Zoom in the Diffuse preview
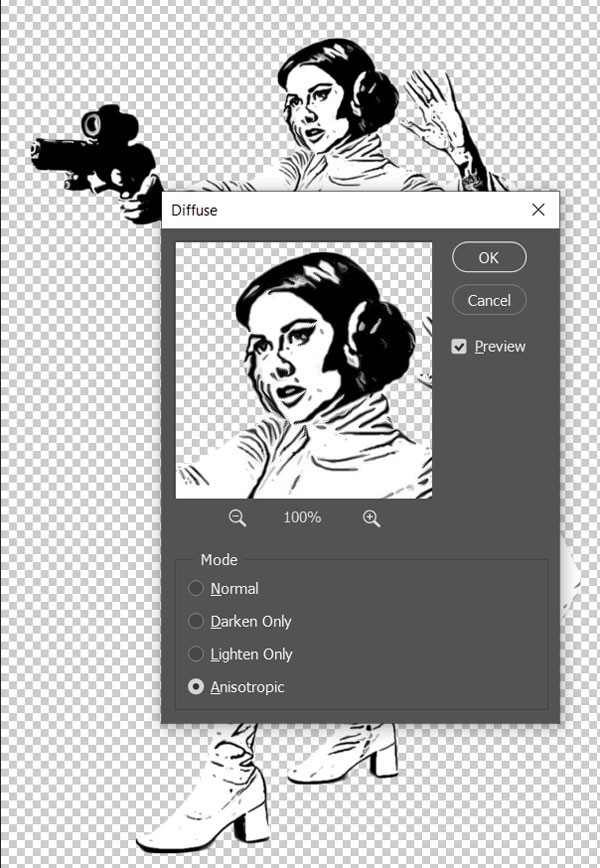The height and width of the screenshot is (868, 600). (x=371, y=518)
